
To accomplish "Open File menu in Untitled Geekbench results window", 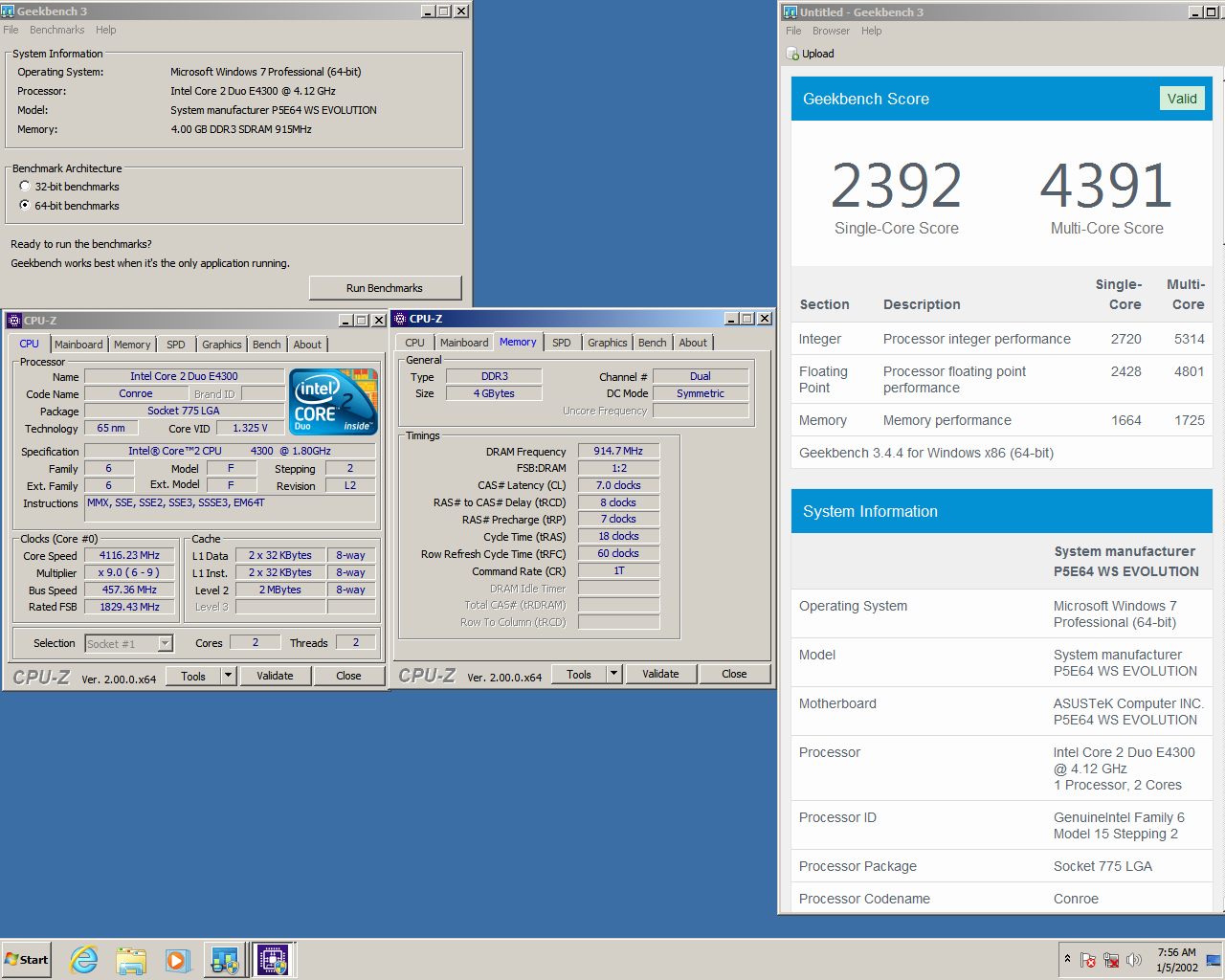I will tap(793, 31).
